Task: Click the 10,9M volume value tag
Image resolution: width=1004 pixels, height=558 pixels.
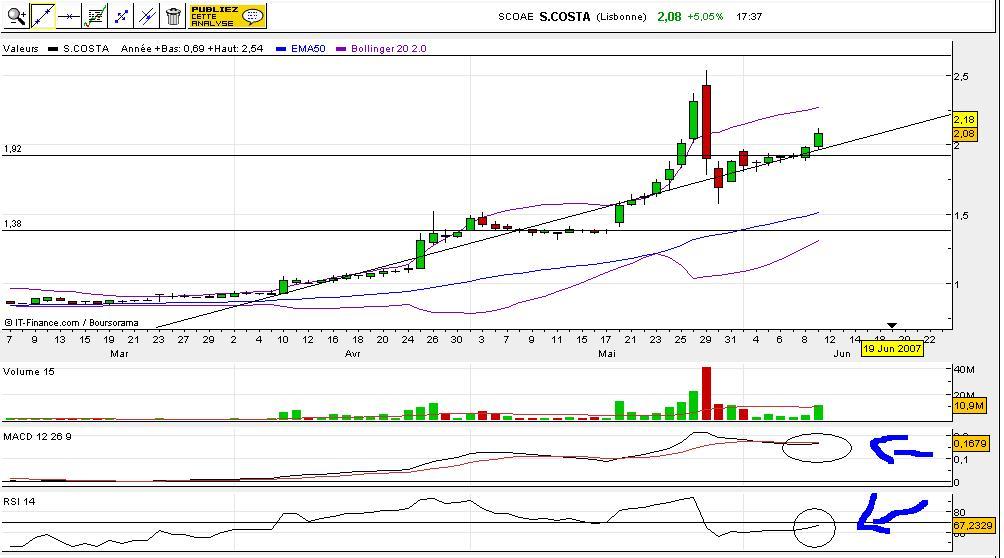Action: pos(968,406)
